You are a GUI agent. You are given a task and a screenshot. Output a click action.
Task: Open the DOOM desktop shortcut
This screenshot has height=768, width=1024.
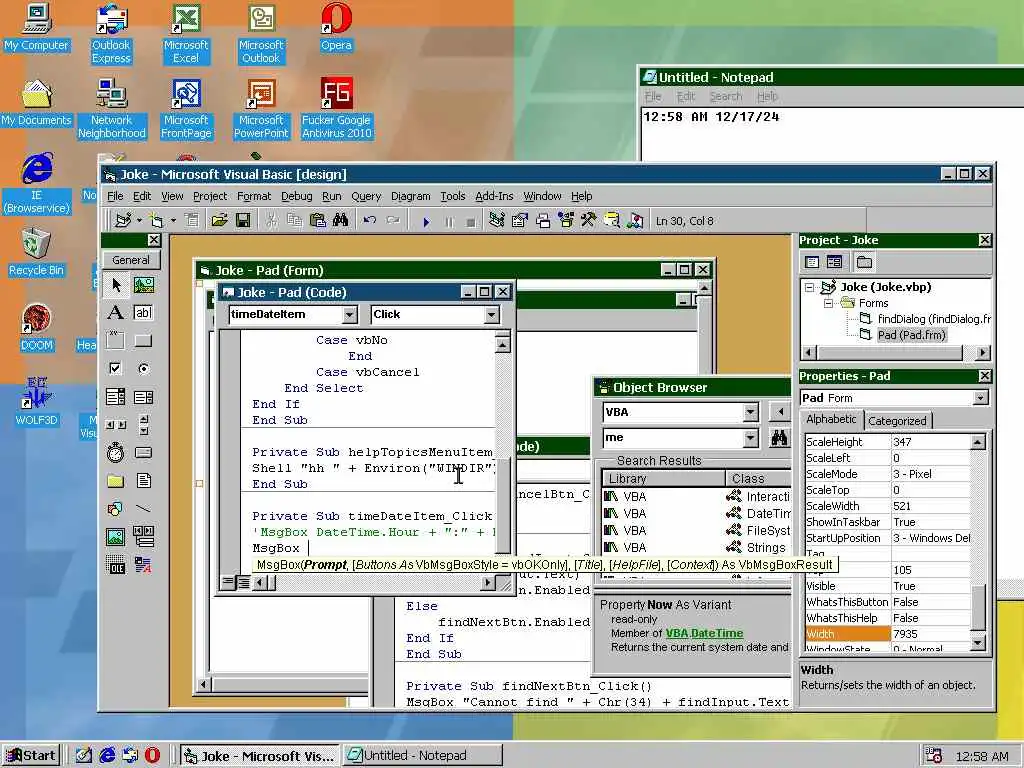(37, 327)
